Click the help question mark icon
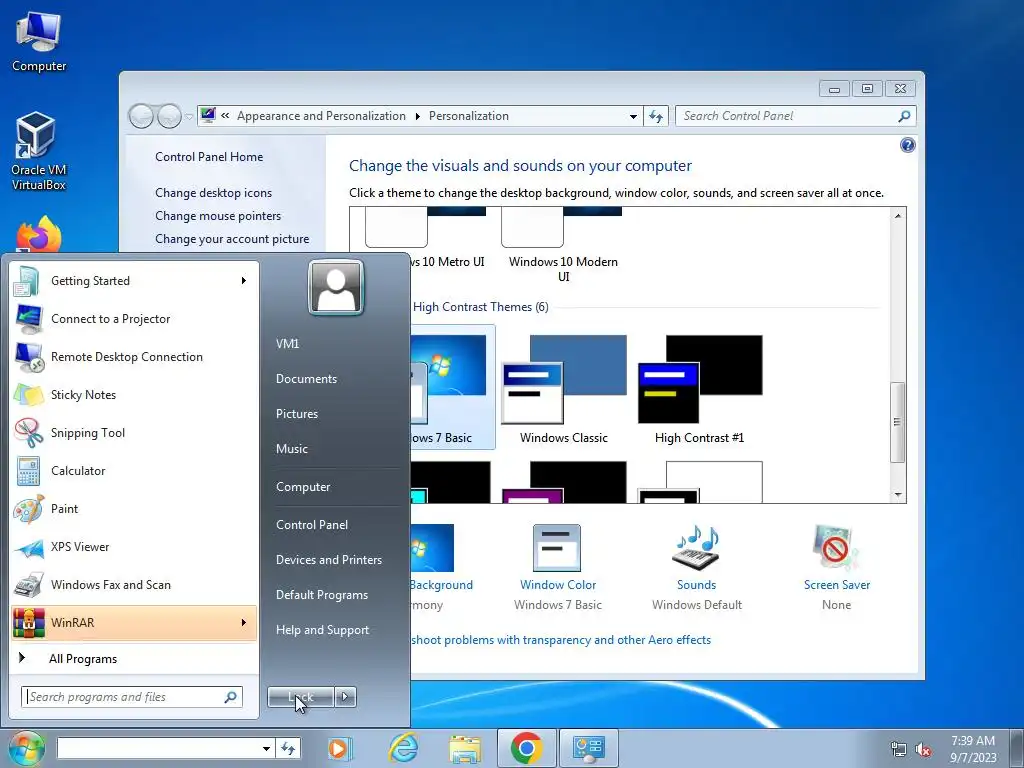 907,145
